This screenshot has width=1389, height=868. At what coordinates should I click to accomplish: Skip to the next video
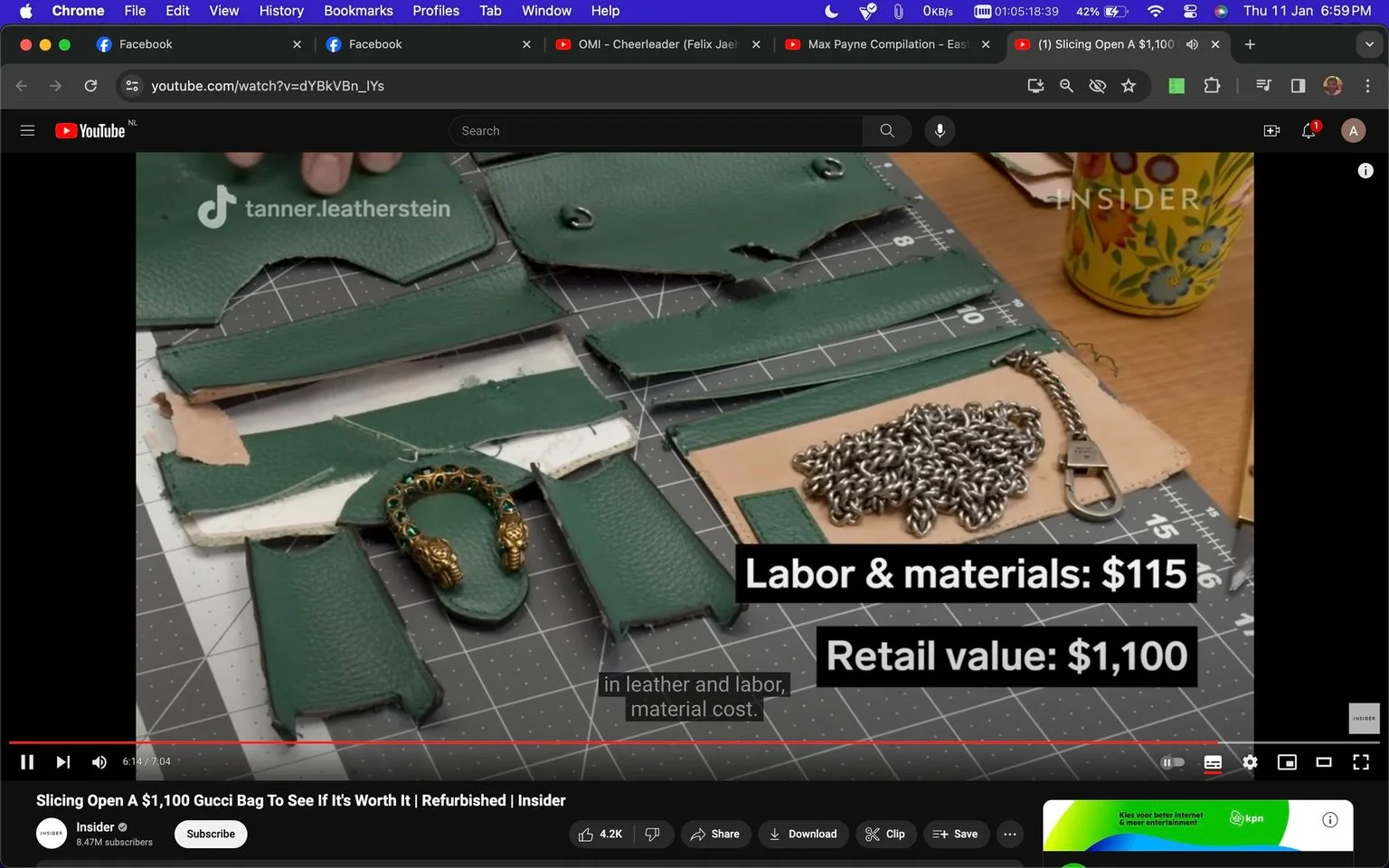coord(63,762)
